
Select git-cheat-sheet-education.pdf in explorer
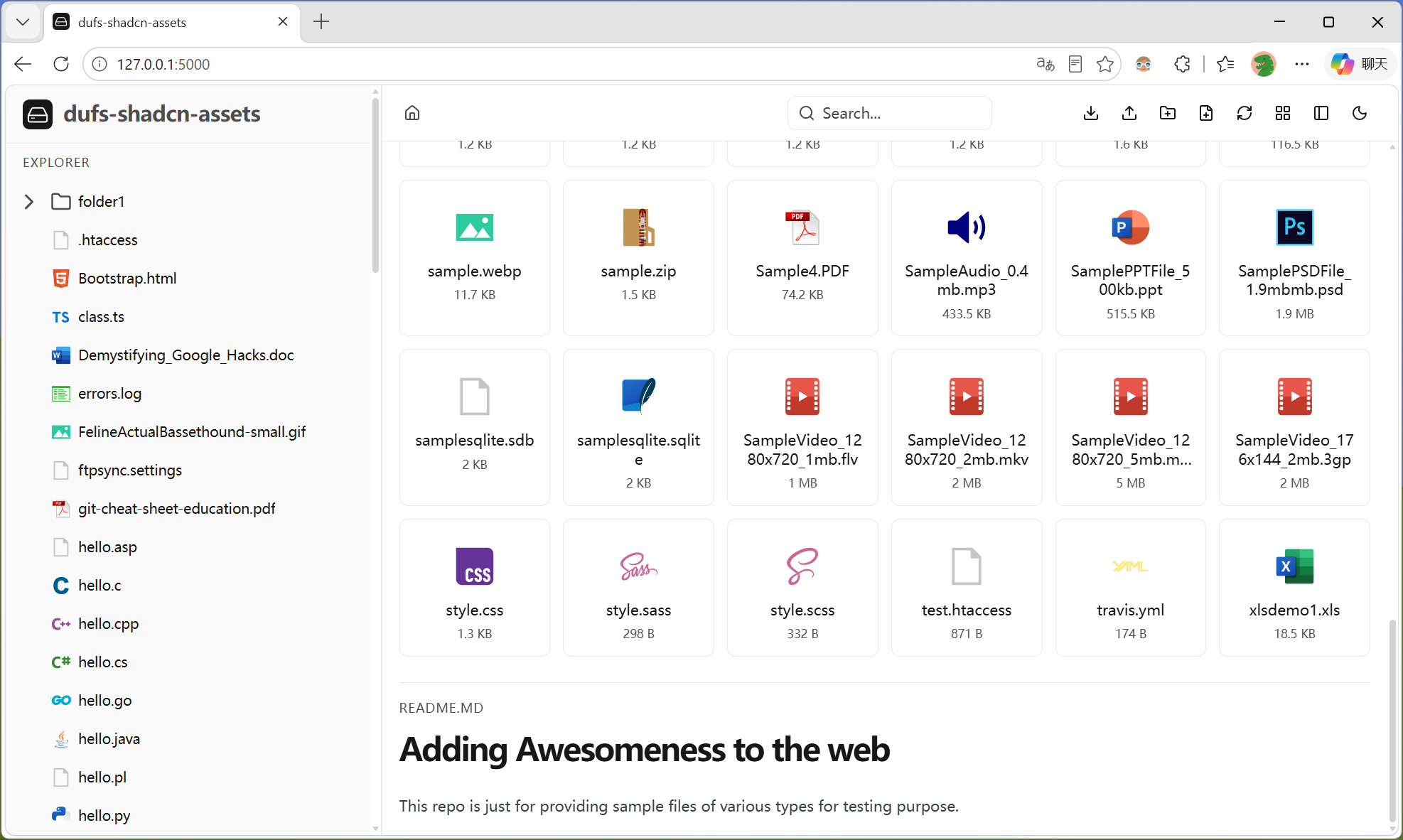pos(176,509)
